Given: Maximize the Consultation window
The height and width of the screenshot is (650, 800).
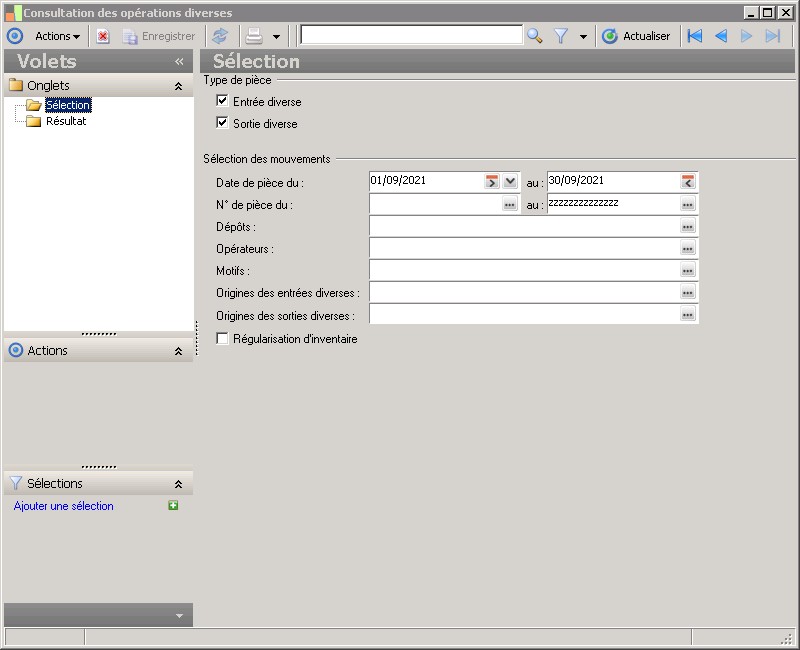Looking at the screenshot, I should (767, 13).
